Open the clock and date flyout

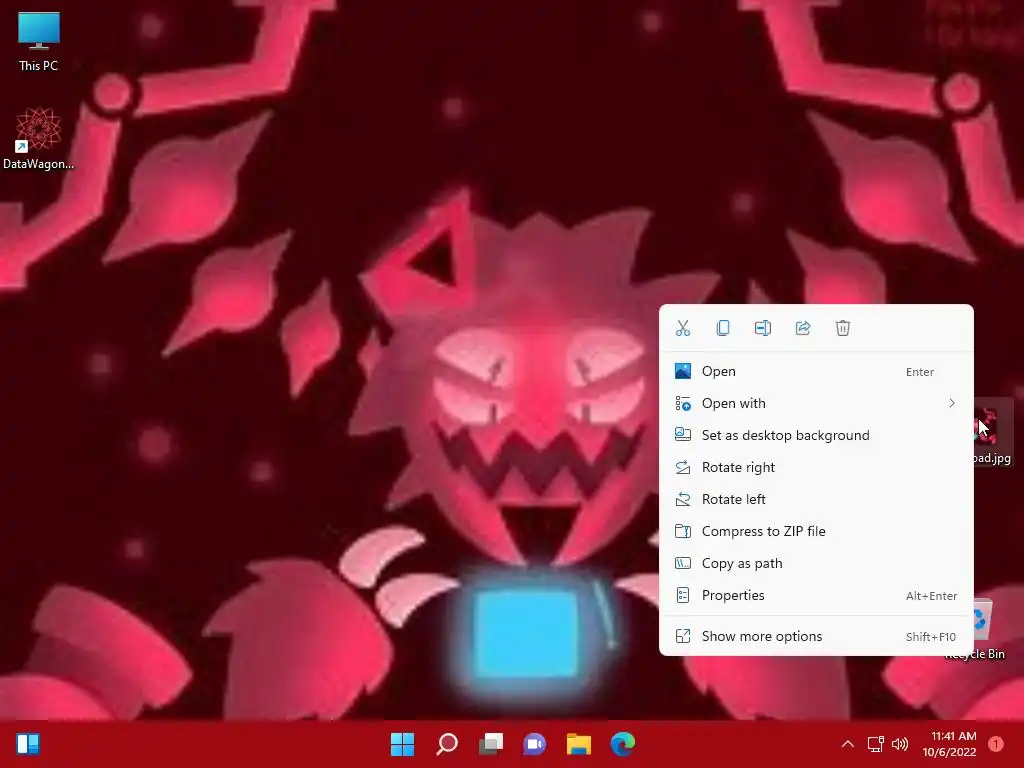pos(950,744)
